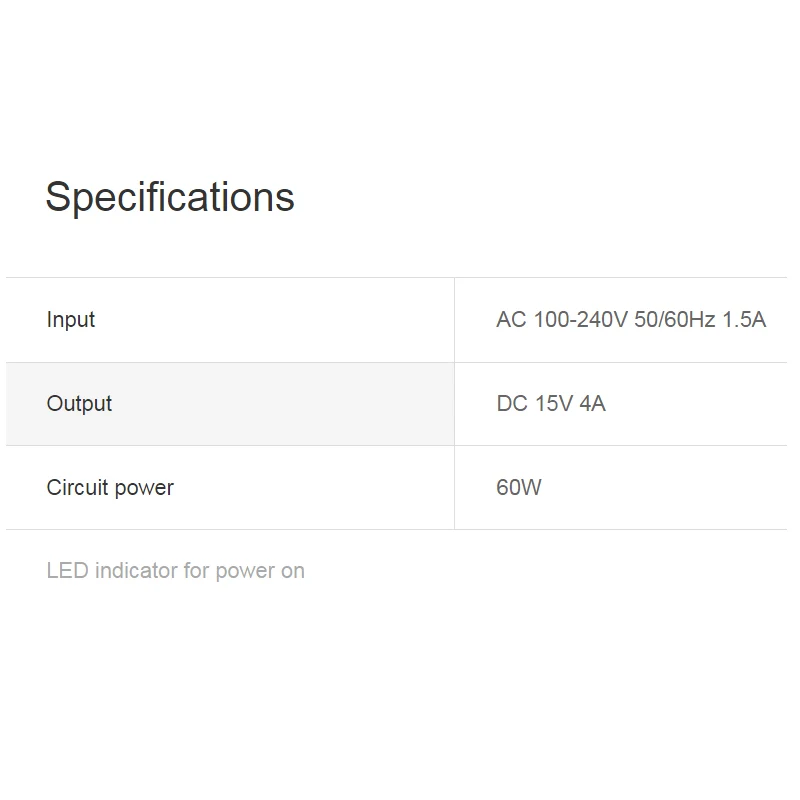The image size is (800, 800).
Task: Select the 15V output voltage text
Action: 554,404
